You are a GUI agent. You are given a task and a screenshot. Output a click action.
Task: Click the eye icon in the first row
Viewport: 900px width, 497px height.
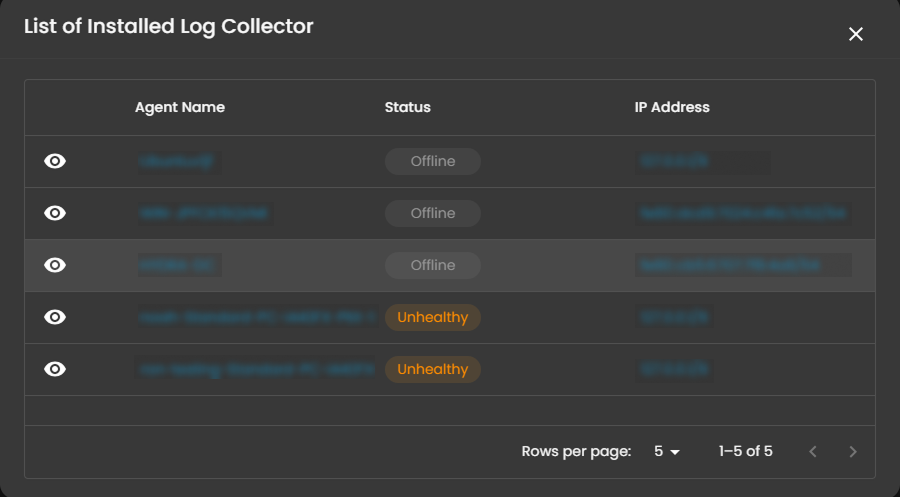55,161
